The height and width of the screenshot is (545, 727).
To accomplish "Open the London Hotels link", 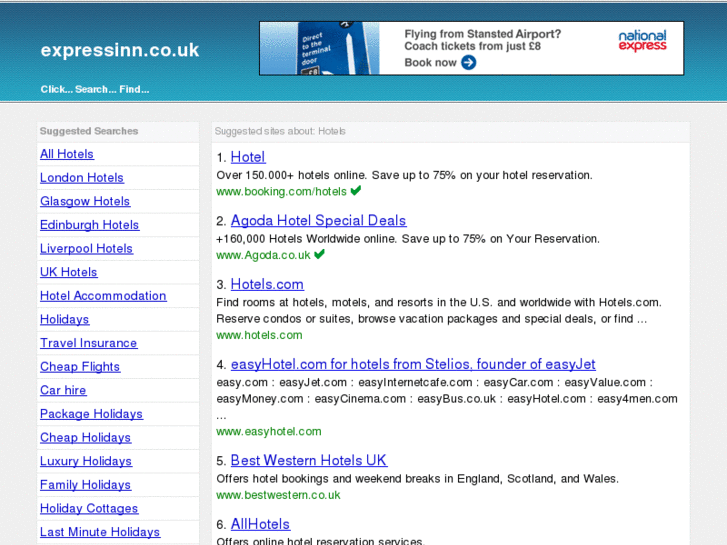I will [82, 178].
